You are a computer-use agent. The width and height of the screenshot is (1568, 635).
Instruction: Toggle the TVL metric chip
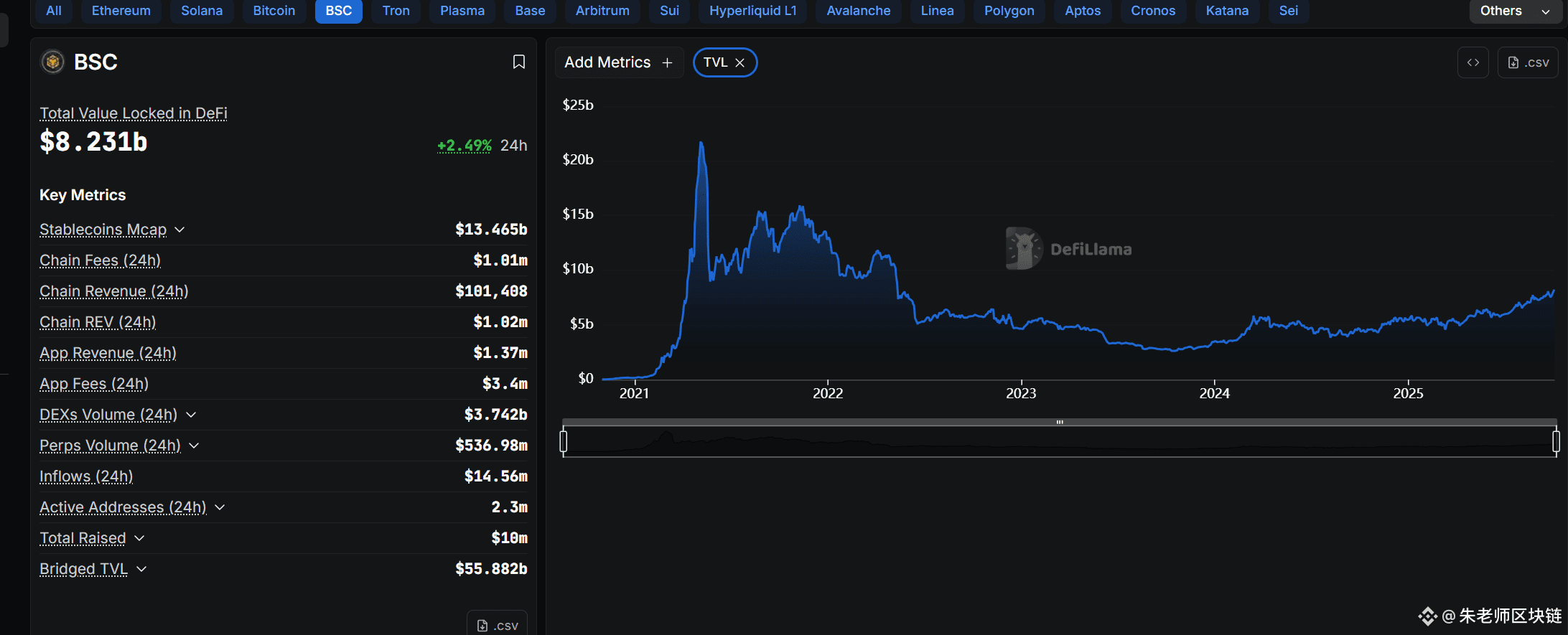point(715,62)
